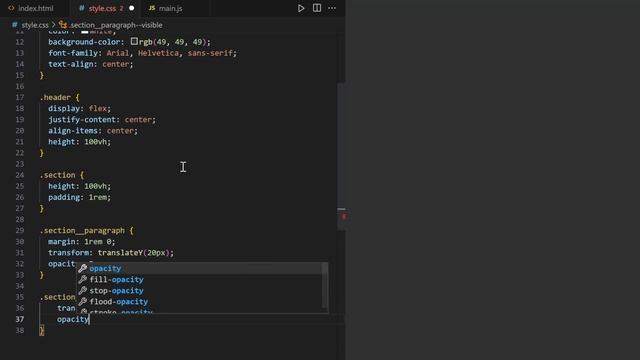
Task: Split the editor to the right
Action: pyautogui.click(x=317, y=8)
